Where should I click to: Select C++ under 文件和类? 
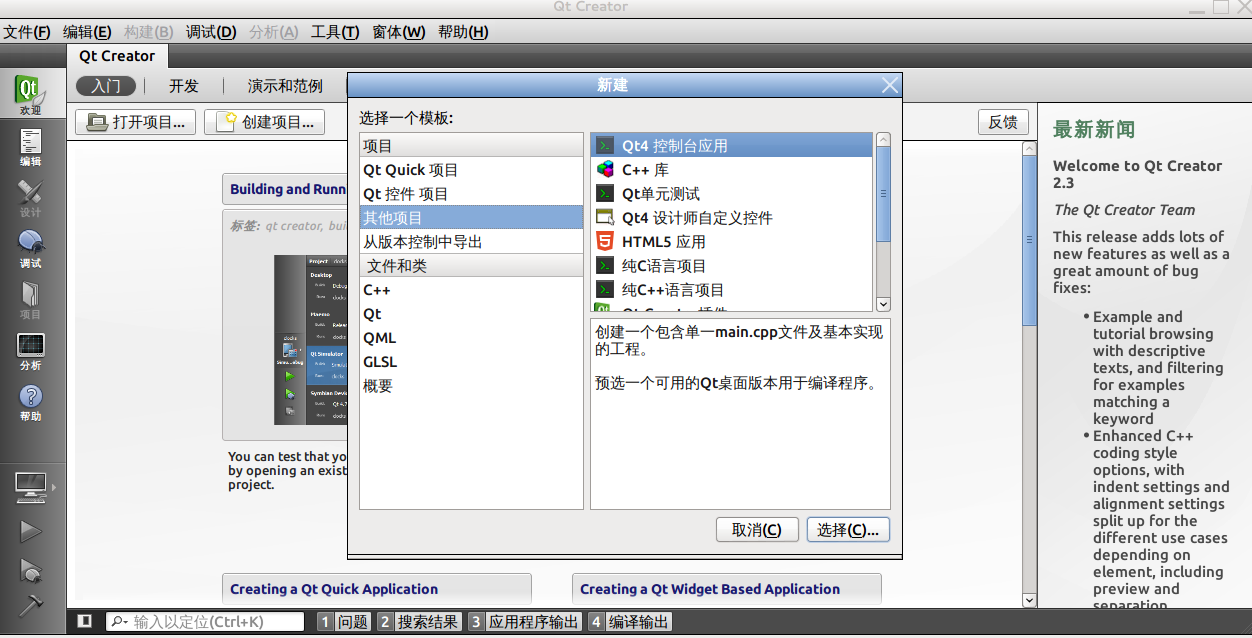[x=471, y=290]
